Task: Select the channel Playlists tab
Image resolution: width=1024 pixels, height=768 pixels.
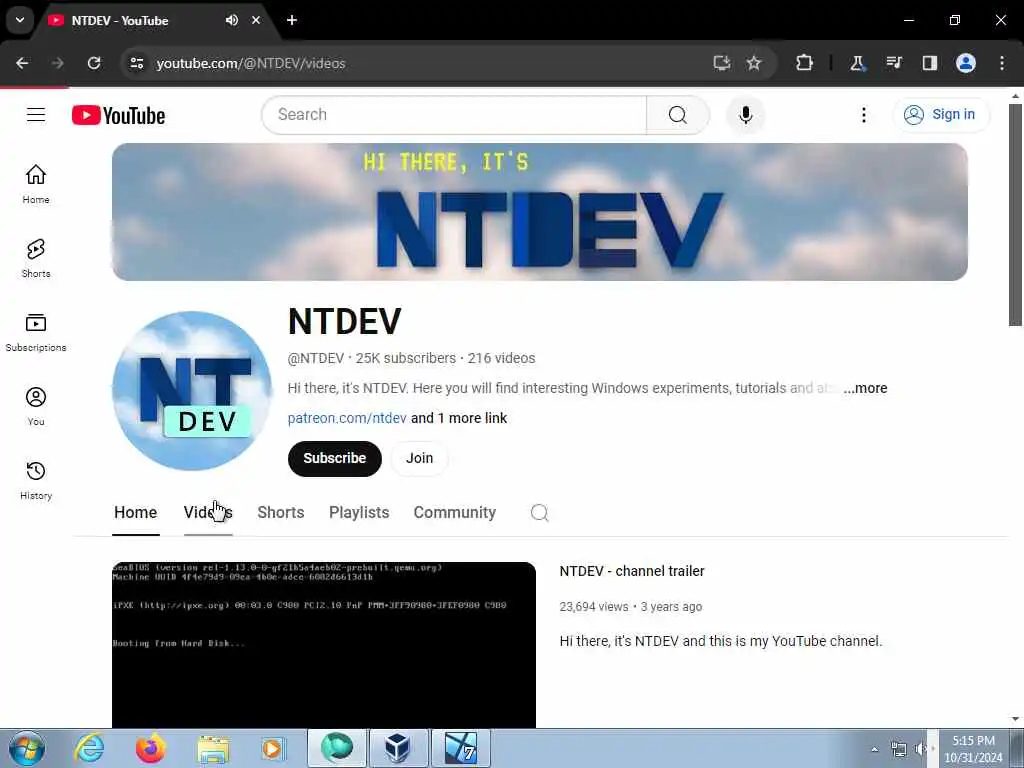Action: point(359,513)
